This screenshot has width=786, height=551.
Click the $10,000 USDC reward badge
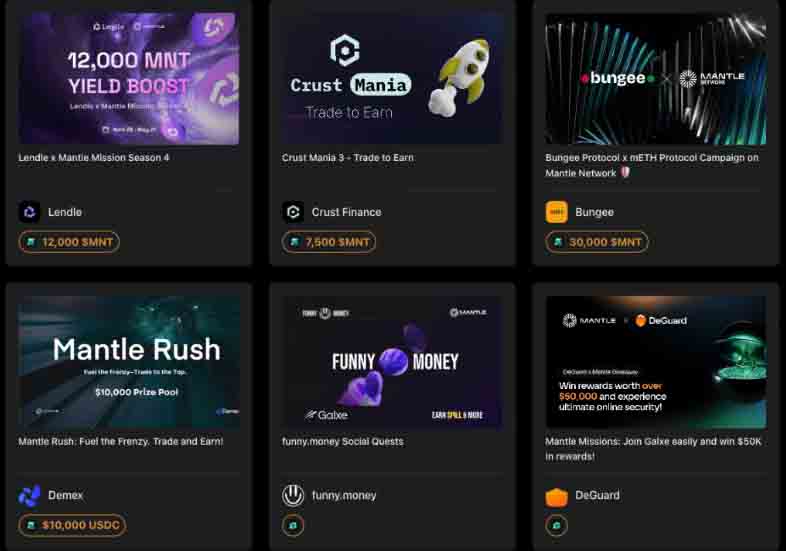click(72, 525)
